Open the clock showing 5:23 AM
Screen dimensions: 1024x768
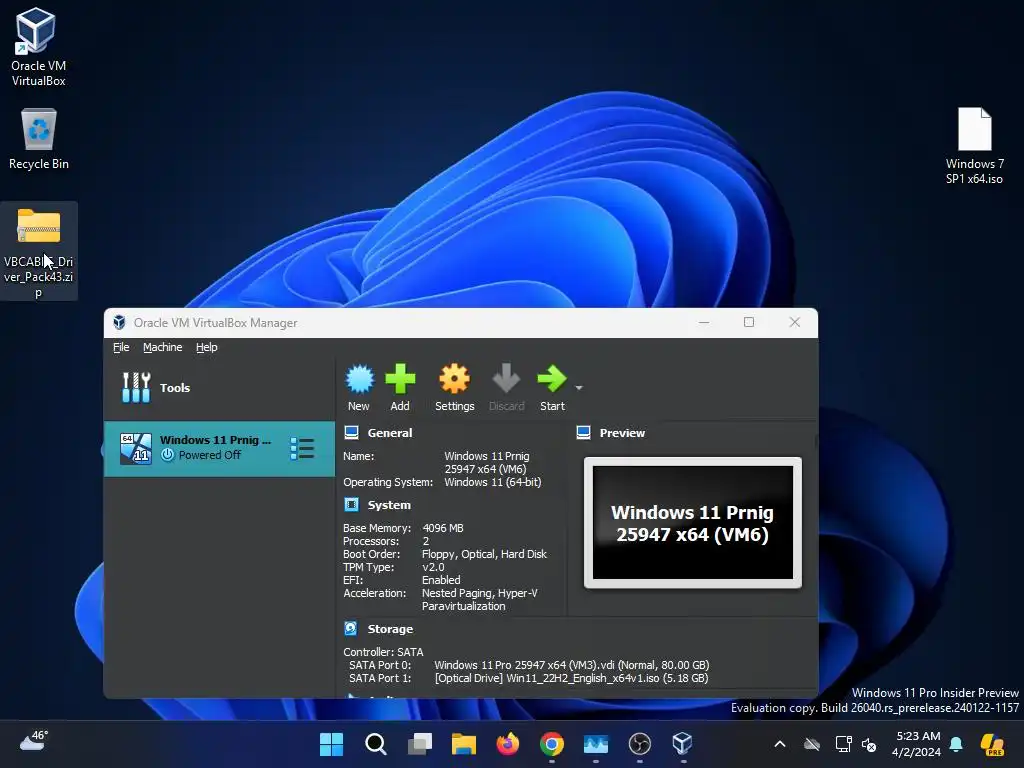[917, 744]
